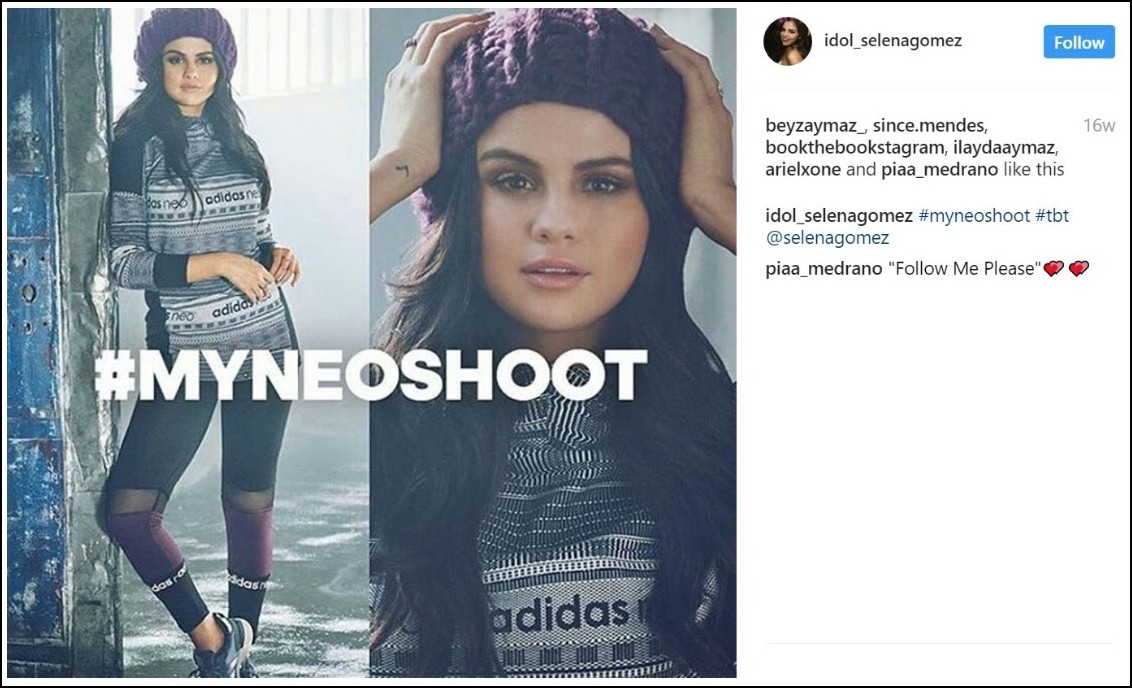Click the idol_selenagomez profile avatar
This screenshot has width=1132, height=688.
(x=788, y=41)
